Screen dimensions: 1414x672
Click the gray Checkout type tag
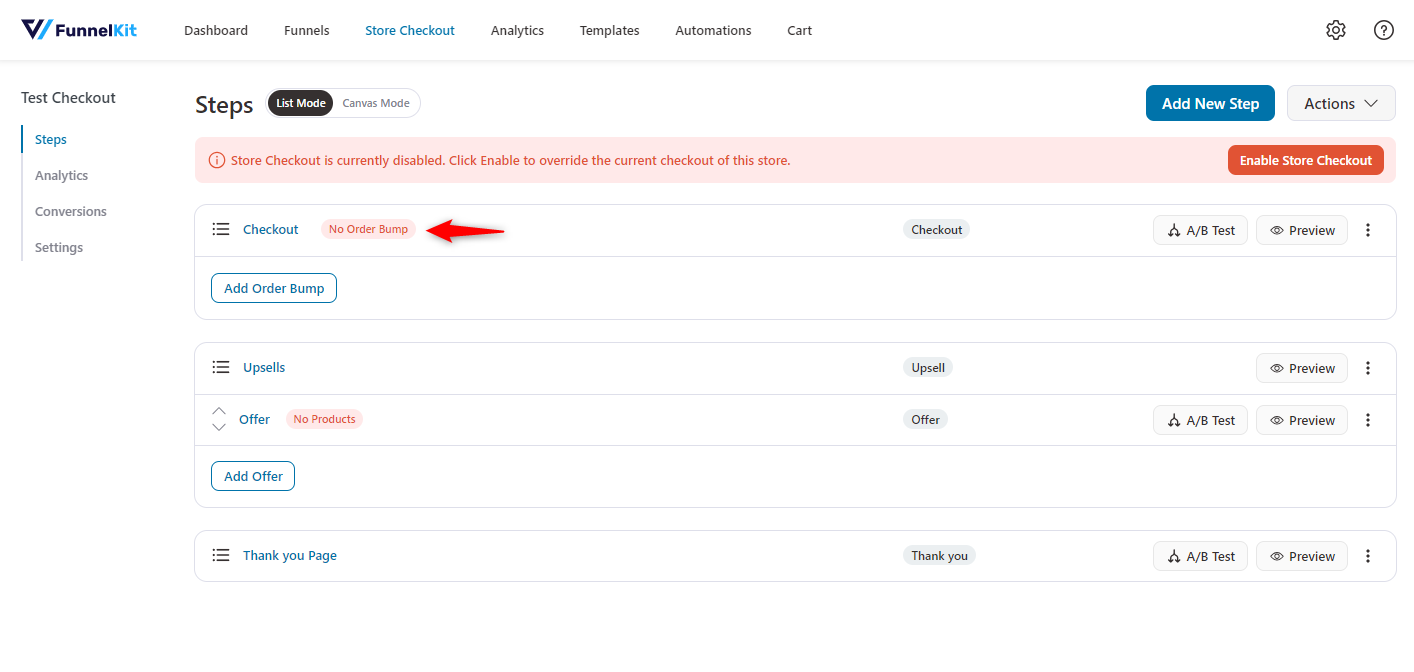pos(937,229)
